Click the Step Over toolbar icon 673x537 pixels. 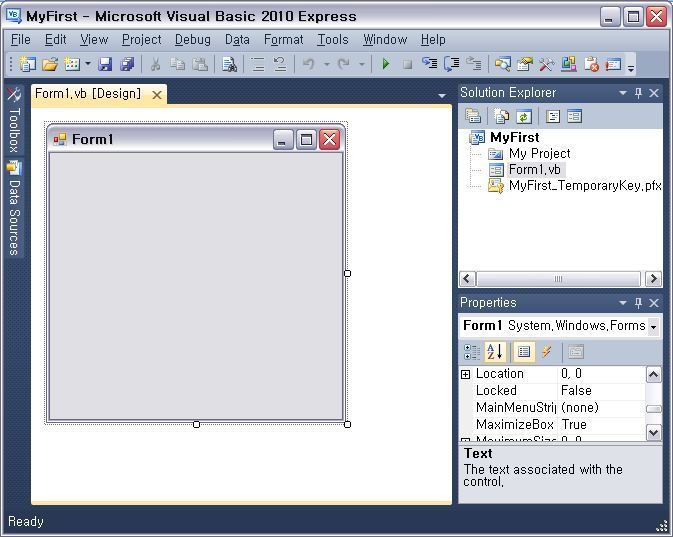(x=452, y=64)
